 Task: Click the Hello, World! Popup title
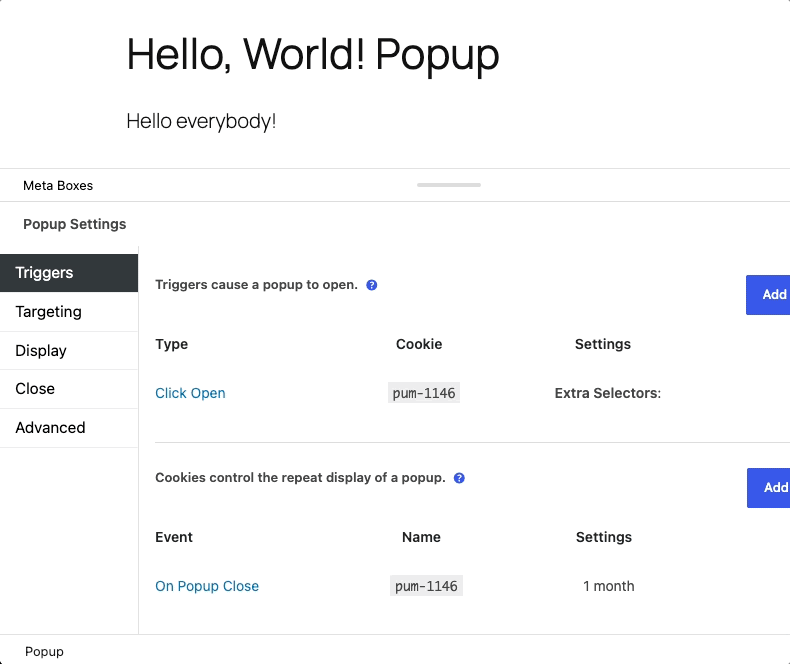click(312, 54)
